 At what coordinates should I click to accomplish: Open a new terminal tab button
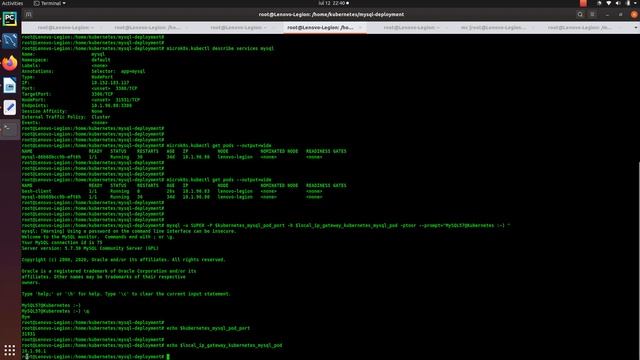(28, 14)
